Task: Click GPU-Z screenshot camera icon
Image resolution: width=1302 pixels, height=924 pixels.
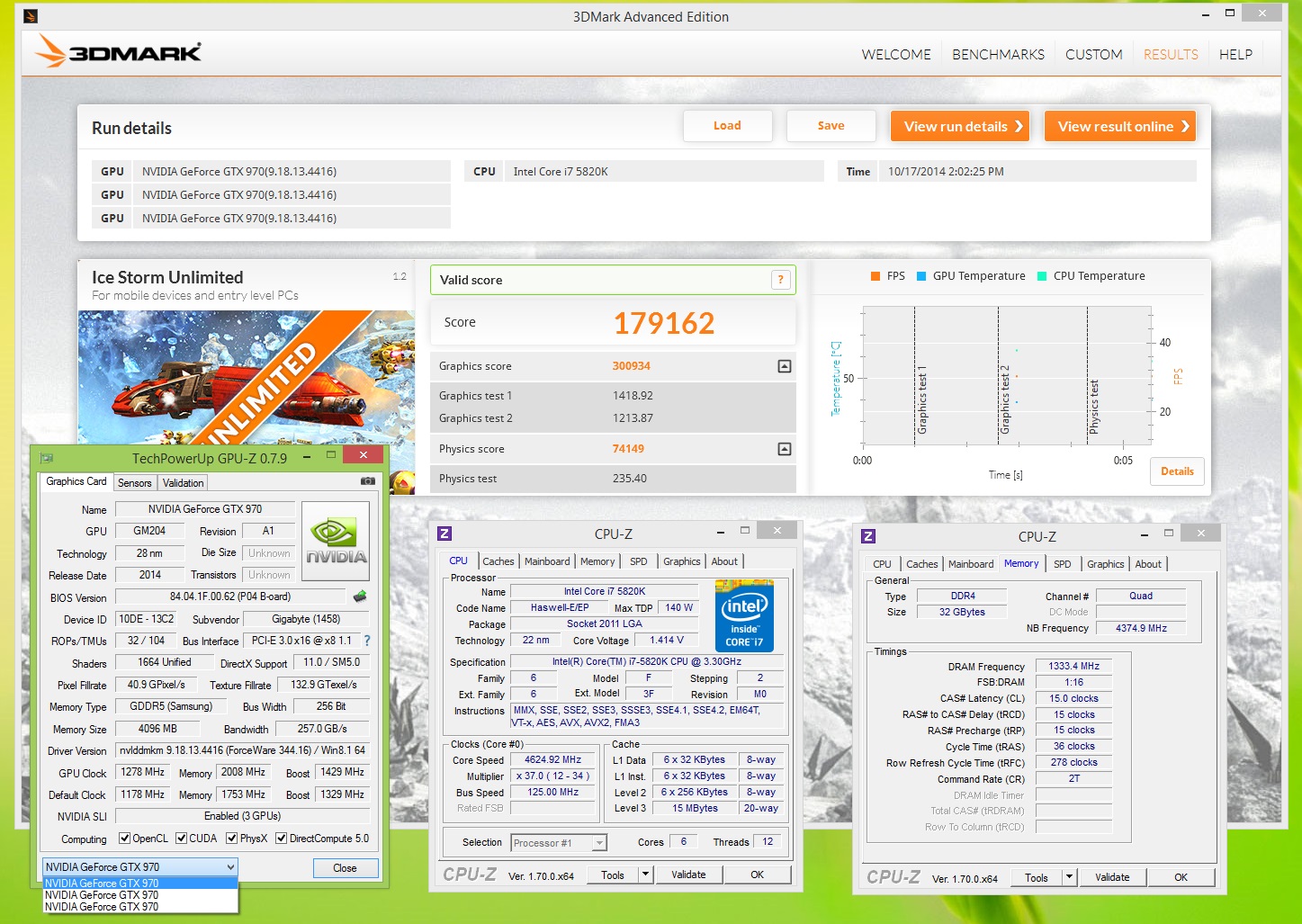Action: pyautogui.click(x=367, y=481)
